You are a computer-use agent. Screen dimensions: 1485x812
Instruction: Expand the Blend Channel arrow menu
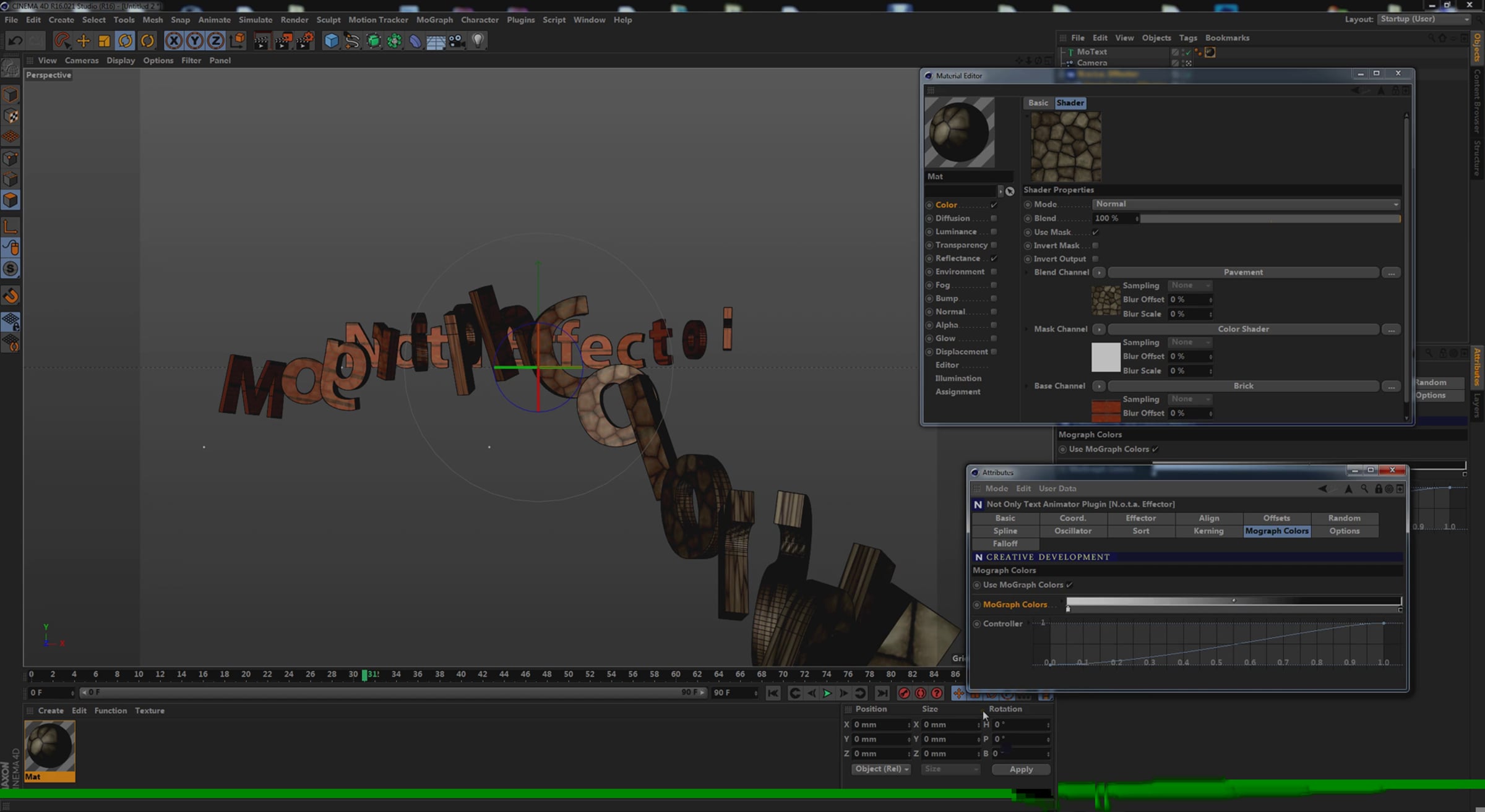1099,273
